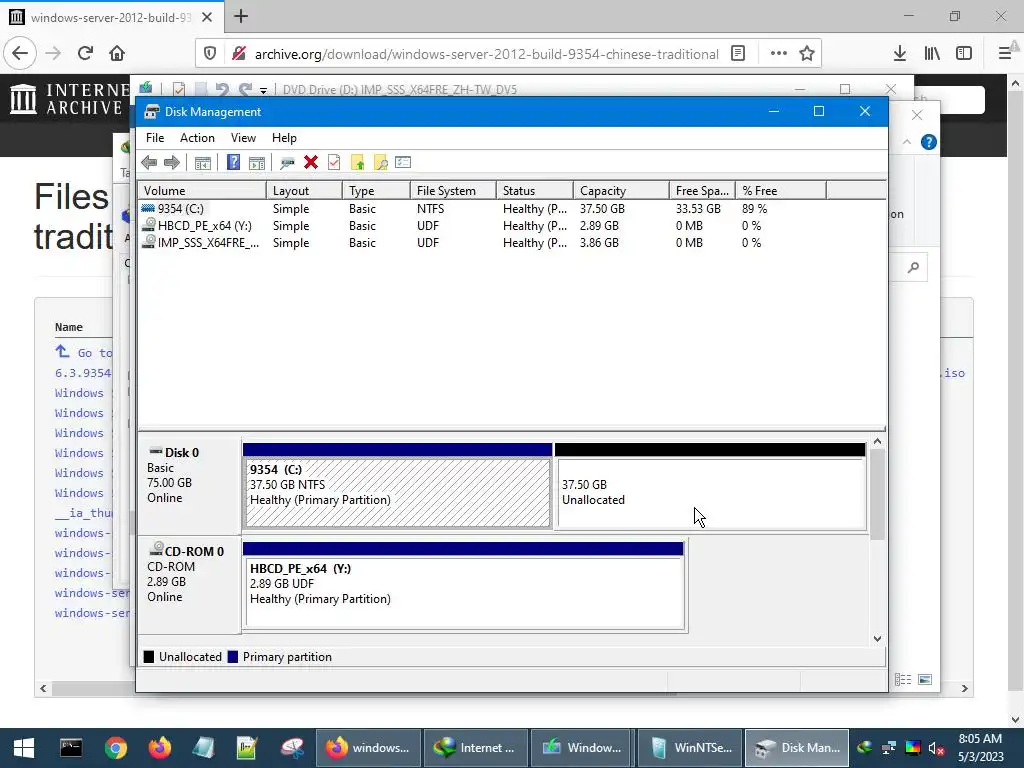Image resolution: width=1024 pixels, height=768 pixels.
Task: Open the Help question-mark toolbar icon
Action: 233,163
